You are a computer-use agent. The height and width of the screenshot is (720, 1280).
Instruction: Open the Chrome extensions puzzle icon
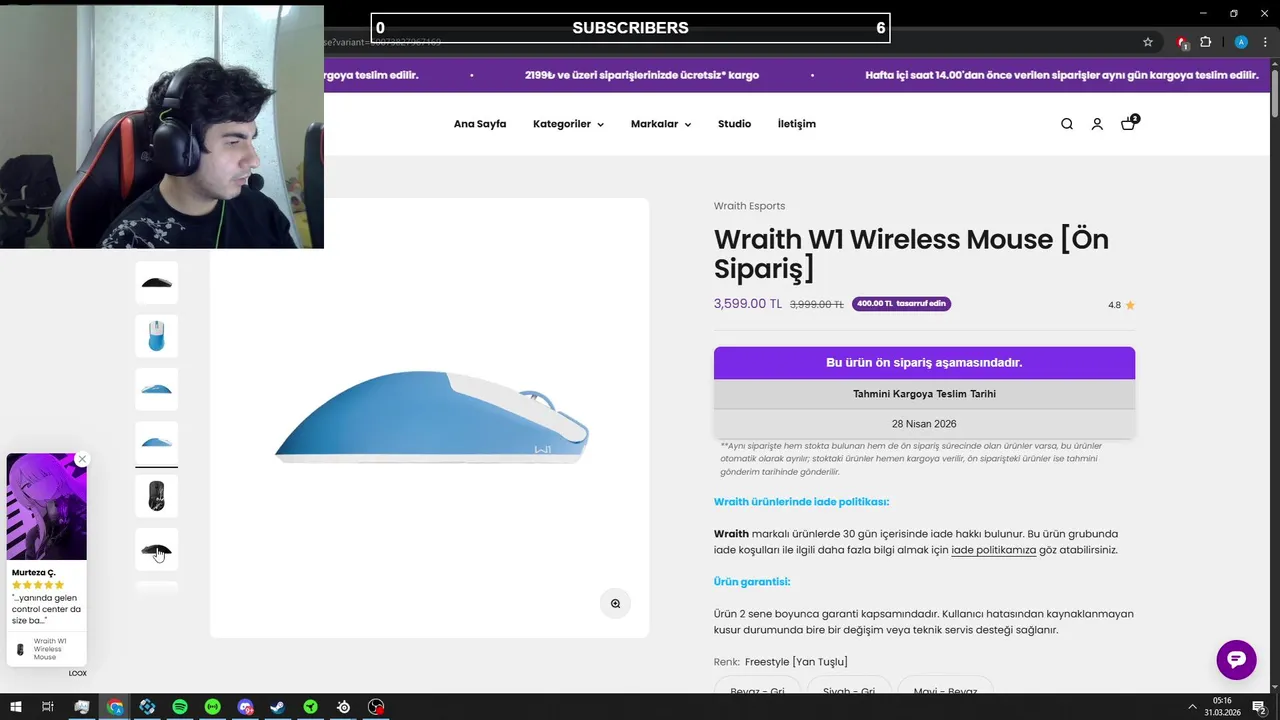1205,42
